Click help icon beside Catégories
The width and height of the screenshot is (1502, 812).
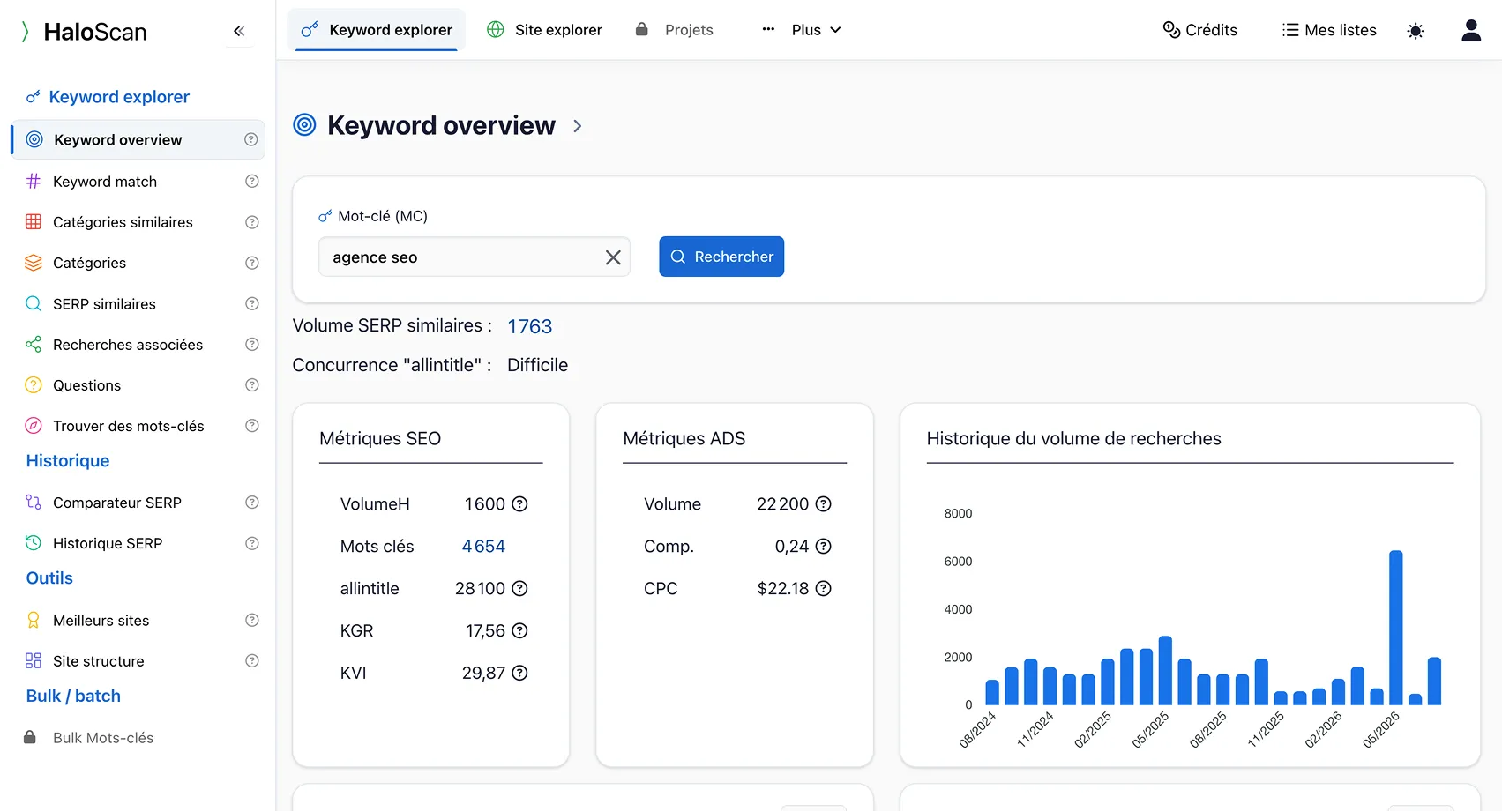[x=251, y=263]
